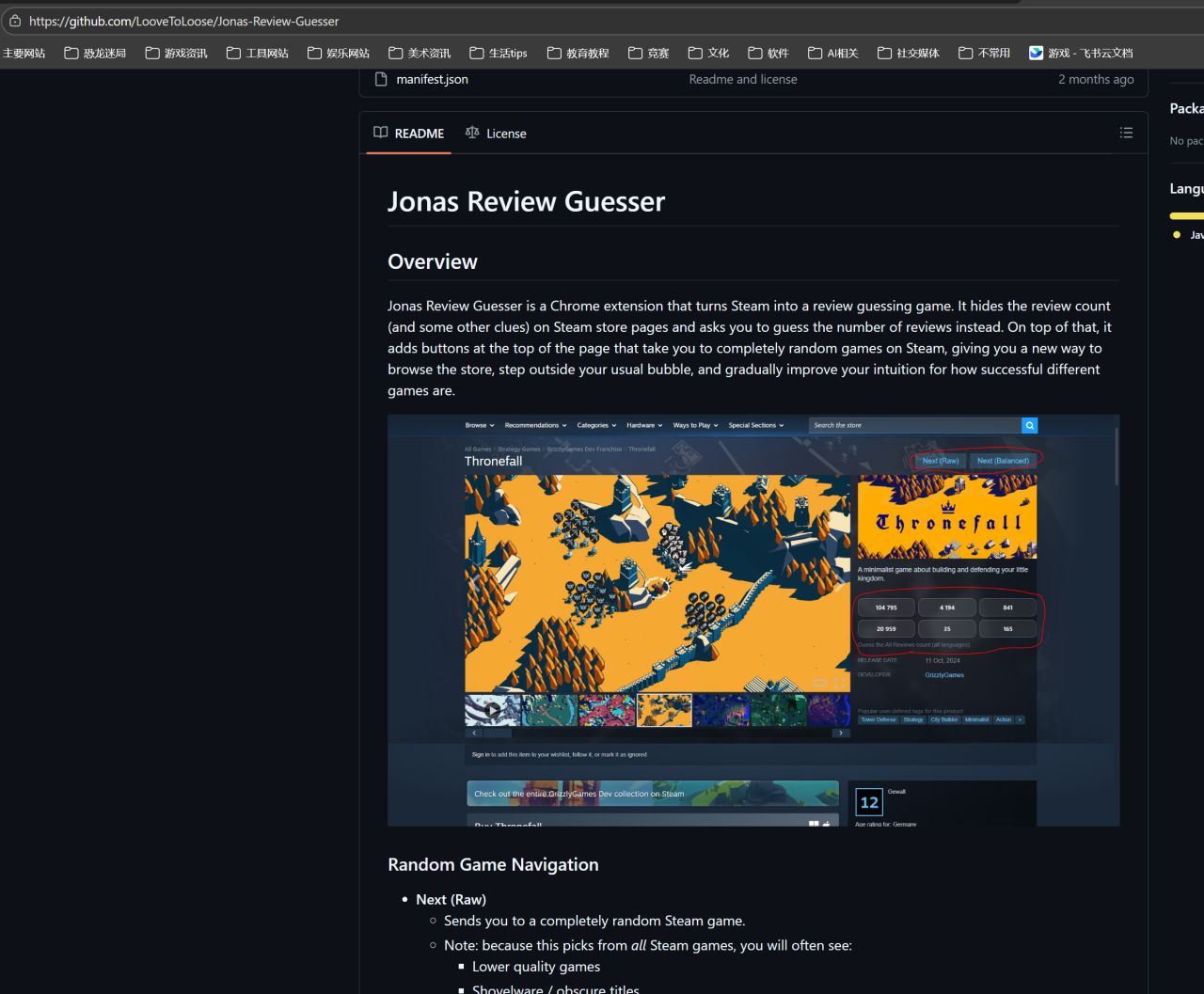Open the "Readme and license" commit message
Screen dimensions: 1204x994
tap(742, 79)
